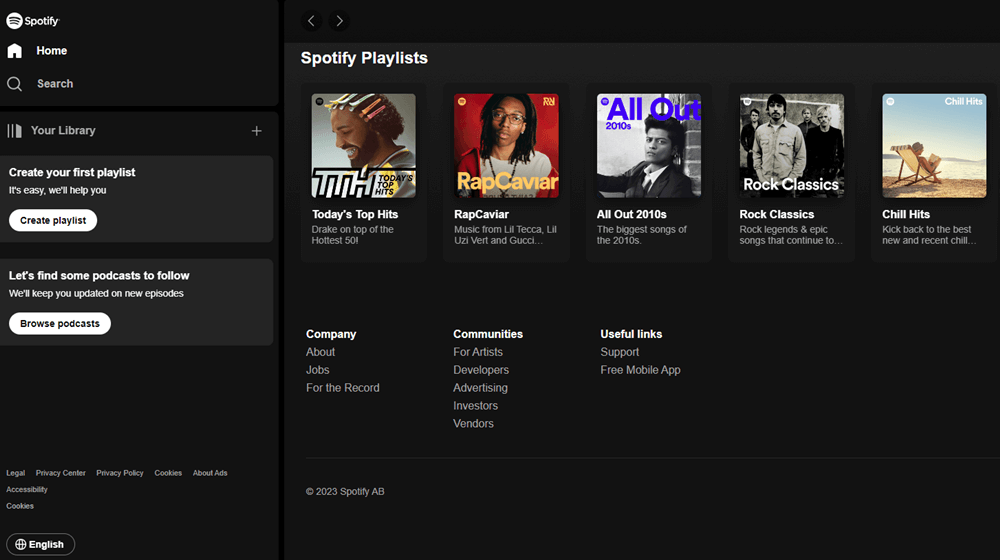The height and width of the screenshot is (560, 1000).
Task: Go back with the left arrow
Action: pyautogui.click(x=311, y=21)
